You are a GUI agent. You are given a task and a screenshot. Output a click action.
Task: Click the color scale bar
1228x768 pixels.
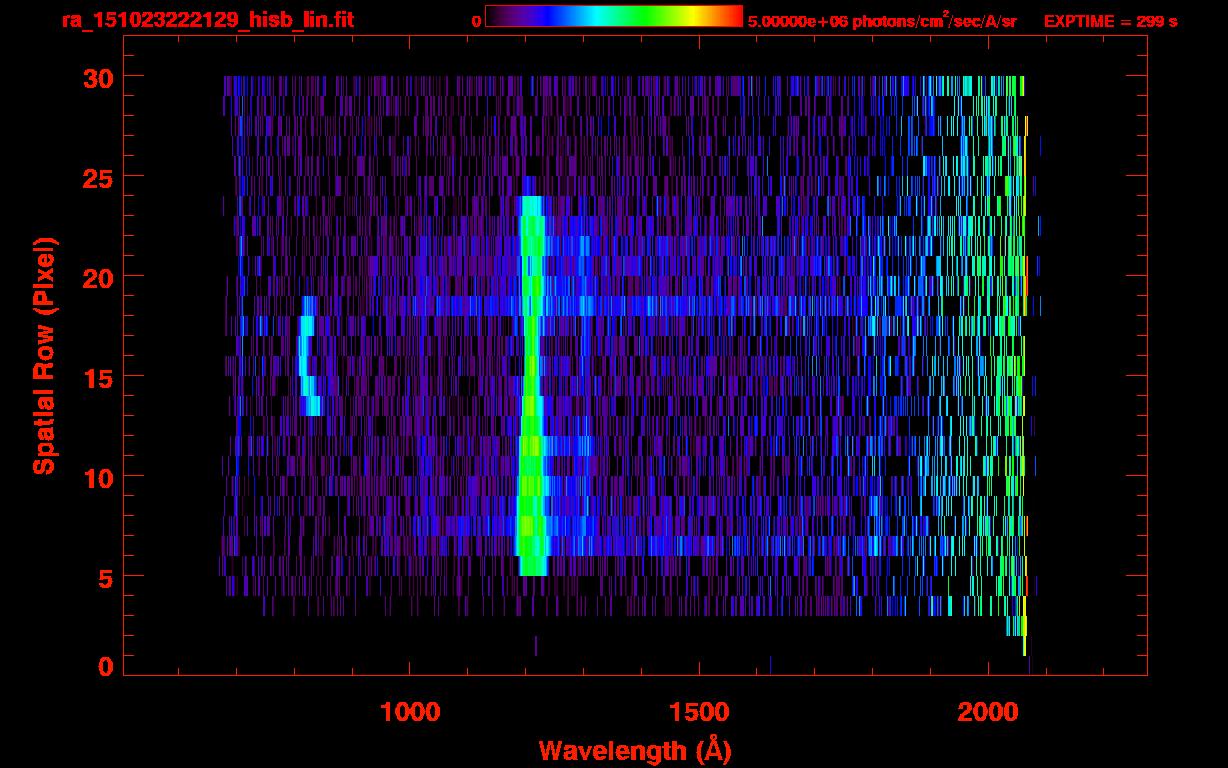tap(614, 17)
